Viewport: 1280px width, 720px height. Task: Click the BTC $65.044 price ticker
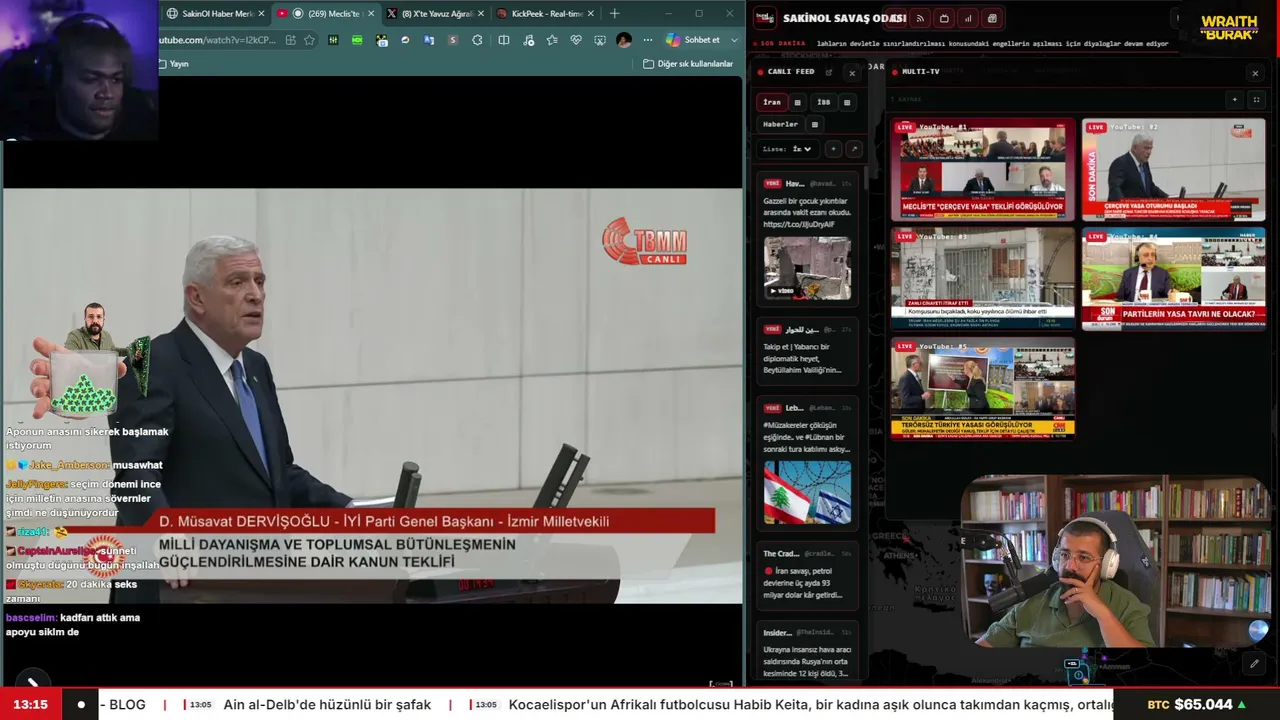tap(1197, 705)
